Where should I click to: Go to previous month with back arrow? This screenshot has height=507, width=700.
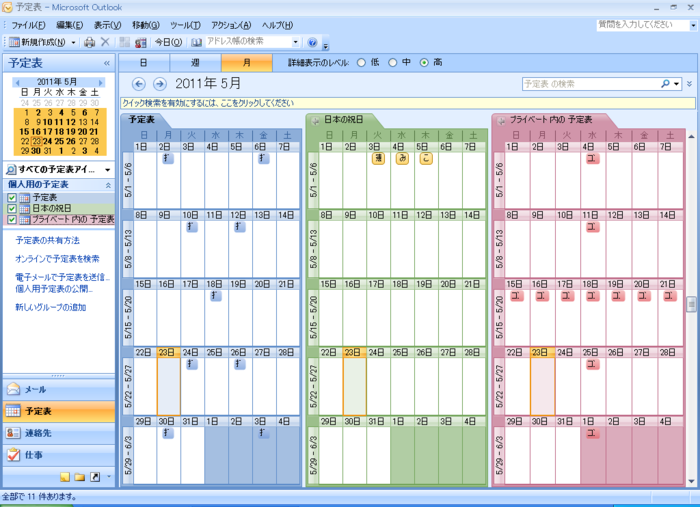(x=139, y=83)
